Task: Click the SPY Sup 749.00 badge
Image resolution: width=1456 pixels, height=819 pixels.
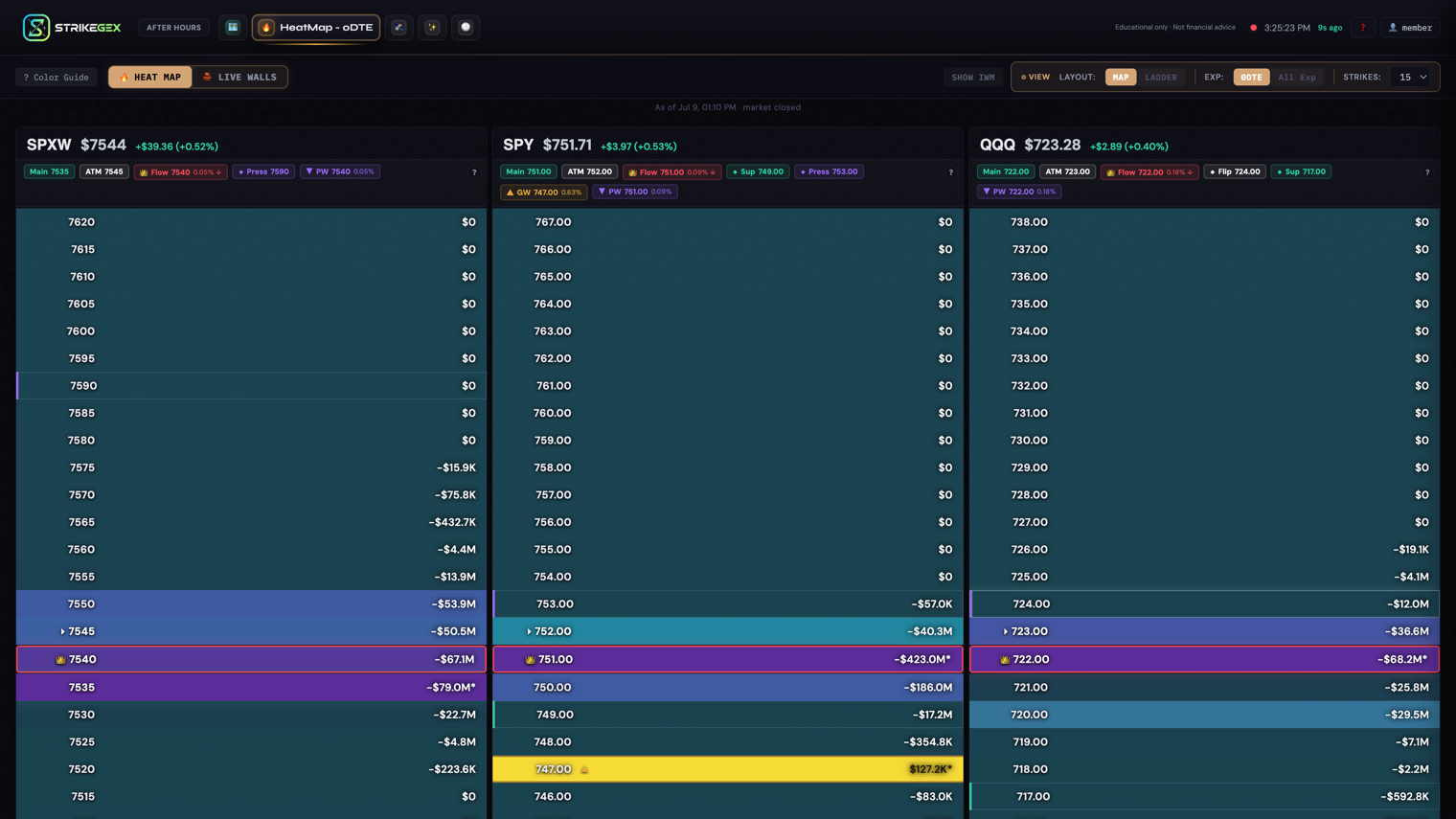Action: coord(758,172)
